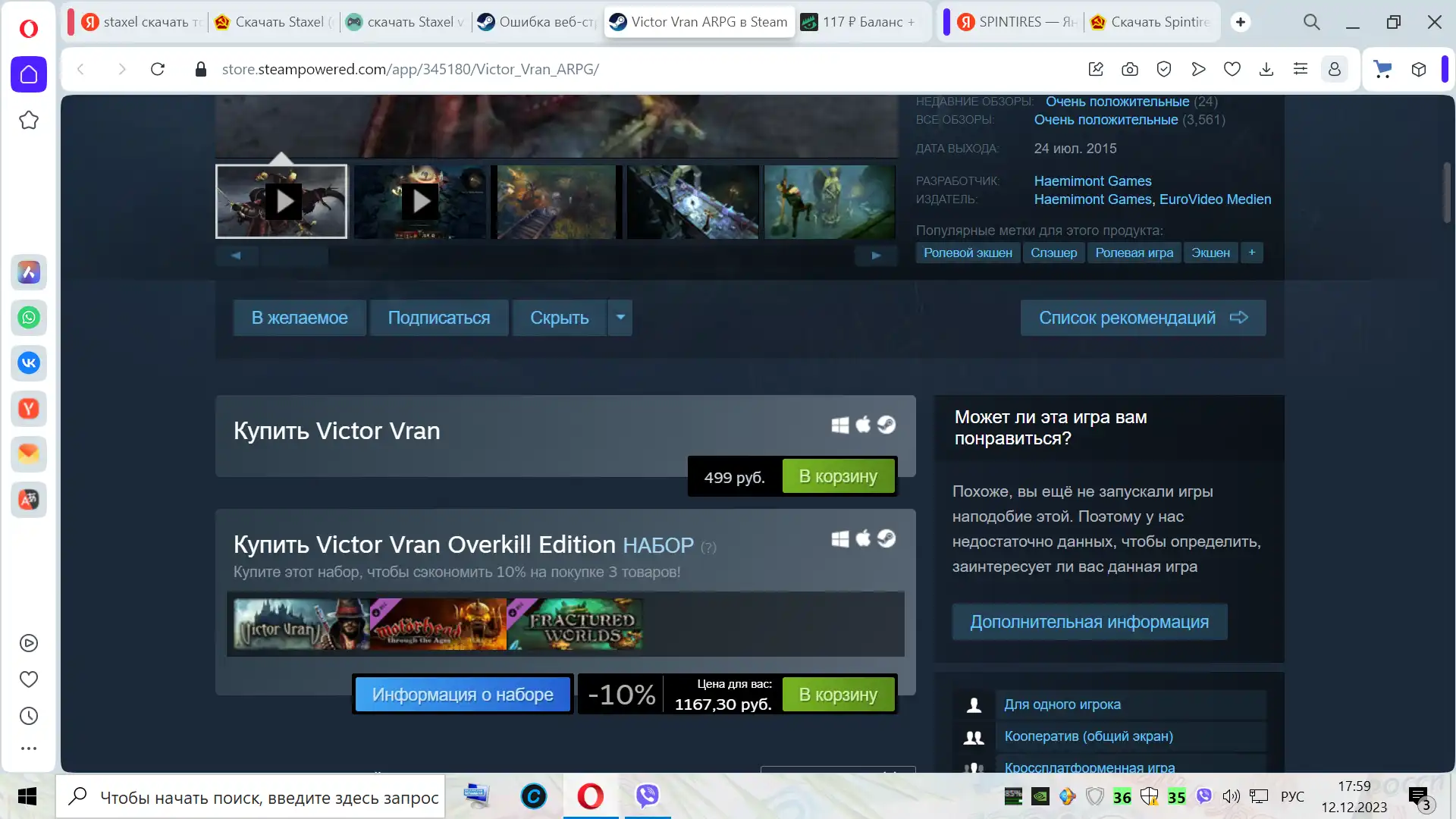Open Aria AI sidebar icon
The image size is (1456, 819).
pos(29,272)
